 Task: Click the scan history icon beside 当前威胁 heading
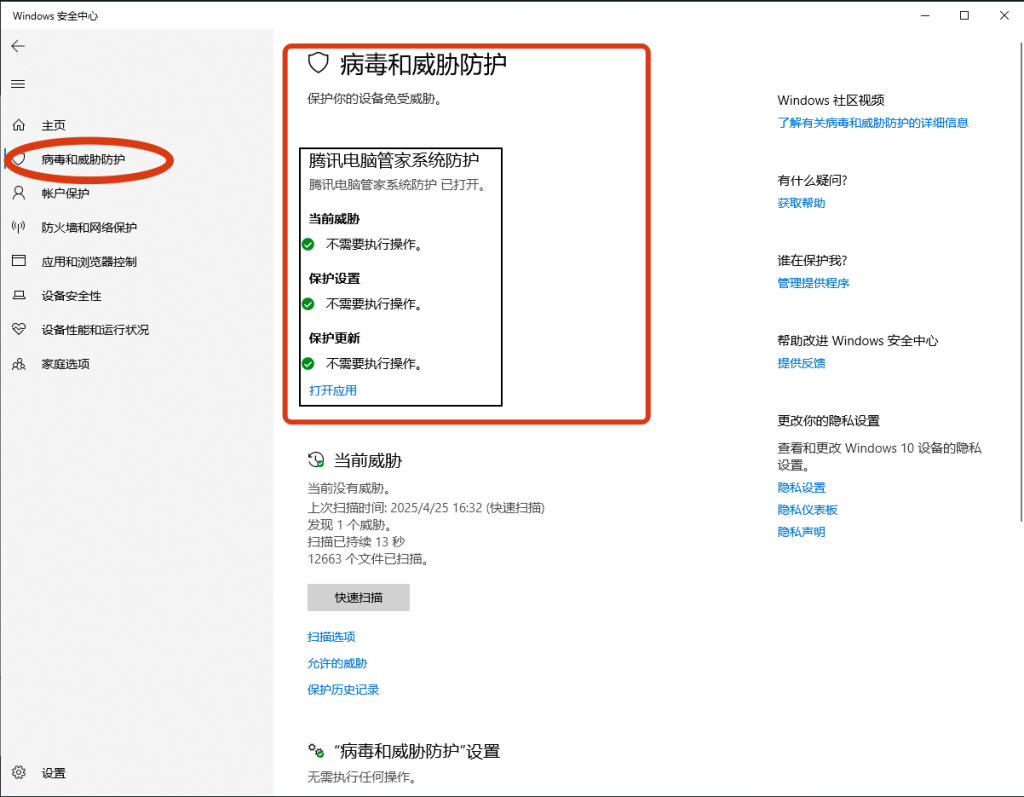click(316, 460)
